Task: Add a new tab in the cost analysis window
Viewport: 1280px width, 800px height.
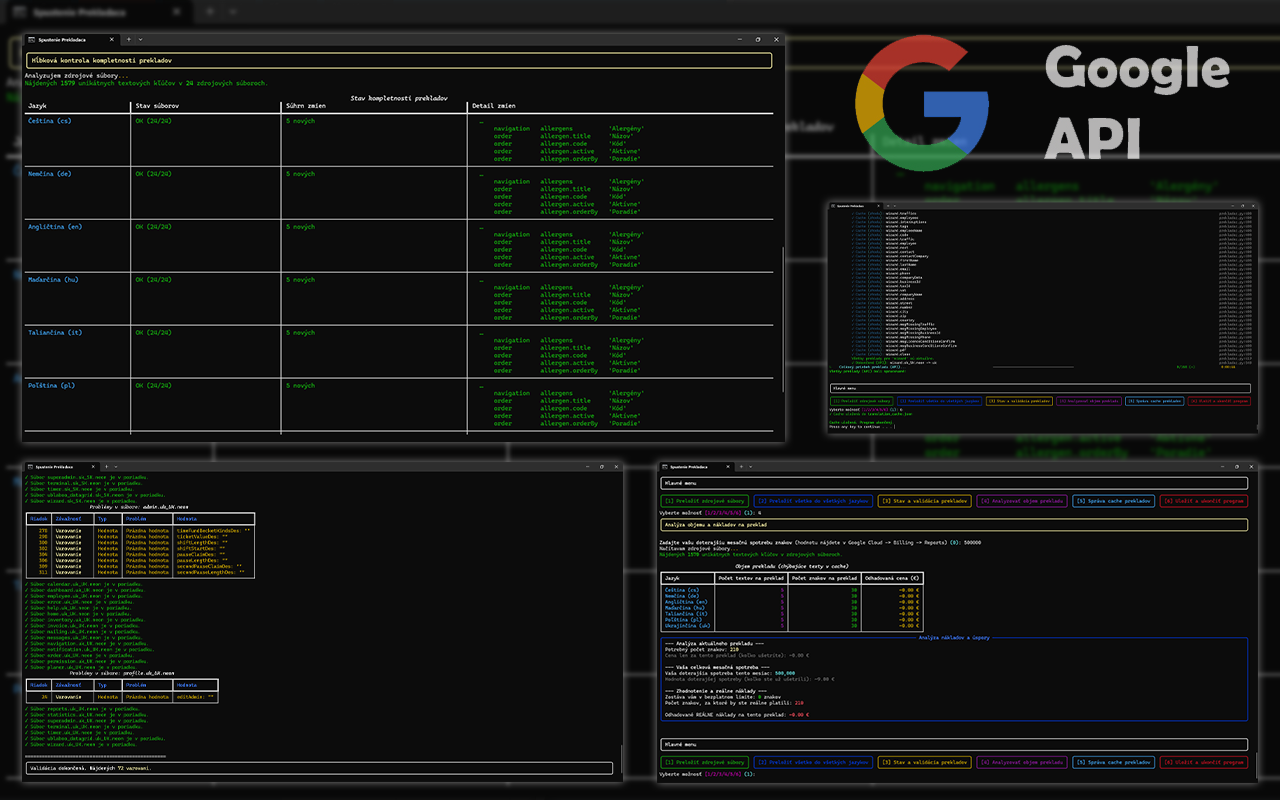Action: click(x=741, y=466)
